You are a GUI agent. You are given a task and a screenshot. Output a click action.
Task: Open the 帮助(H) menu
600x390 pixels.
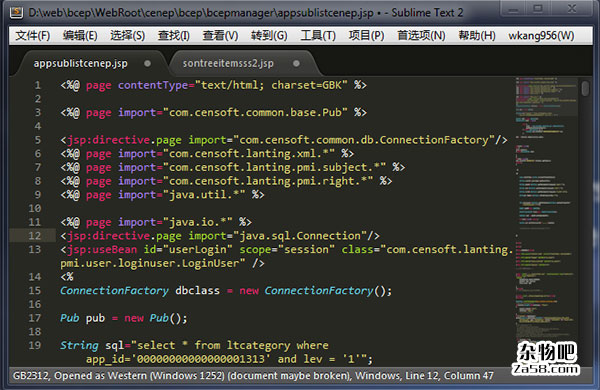[x=477, y=36]
